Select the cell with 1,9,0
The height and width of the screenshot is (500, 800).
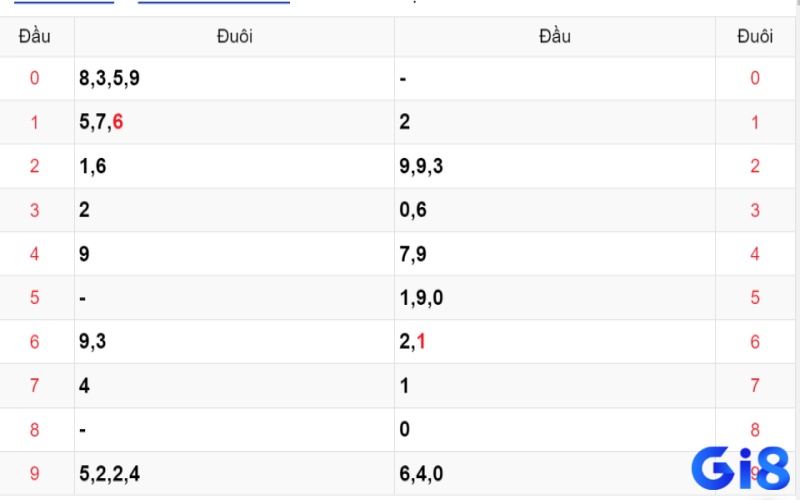tap(555, 298)
